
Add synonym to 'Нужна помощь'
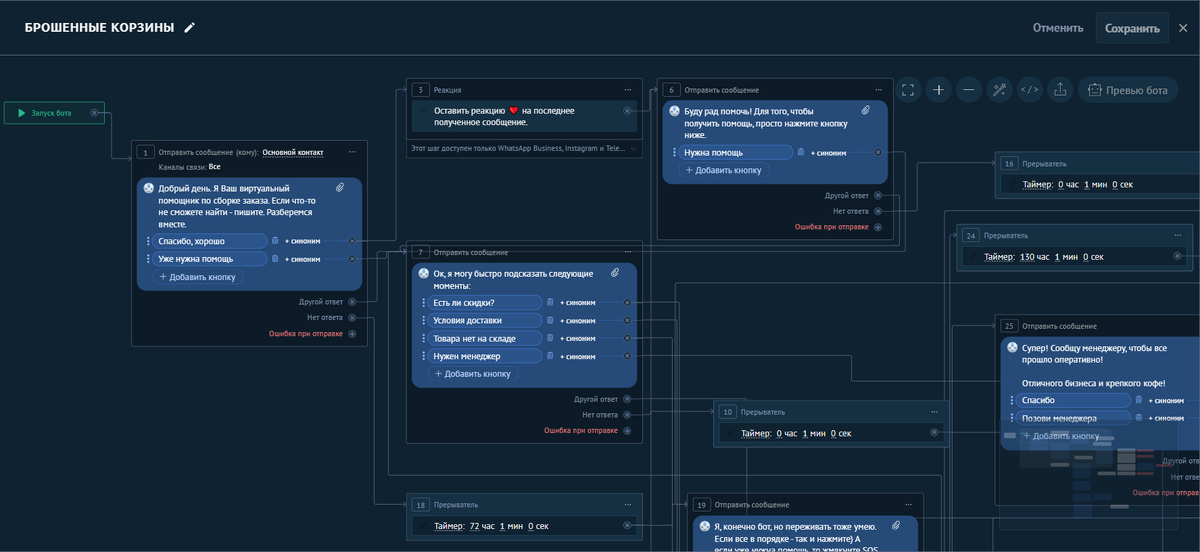[x=828, y=153]
